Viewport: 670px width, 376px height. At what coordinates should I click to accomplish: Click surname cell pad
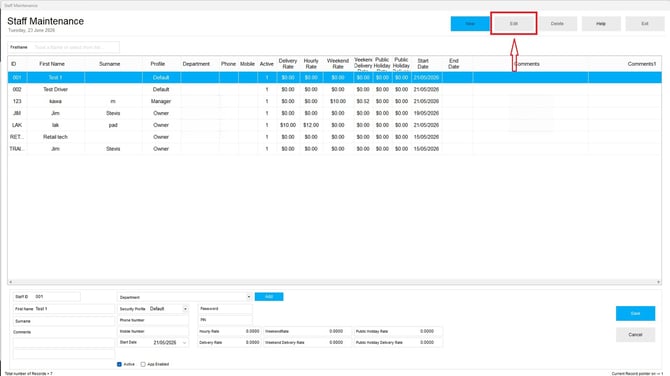pos(113,125)
